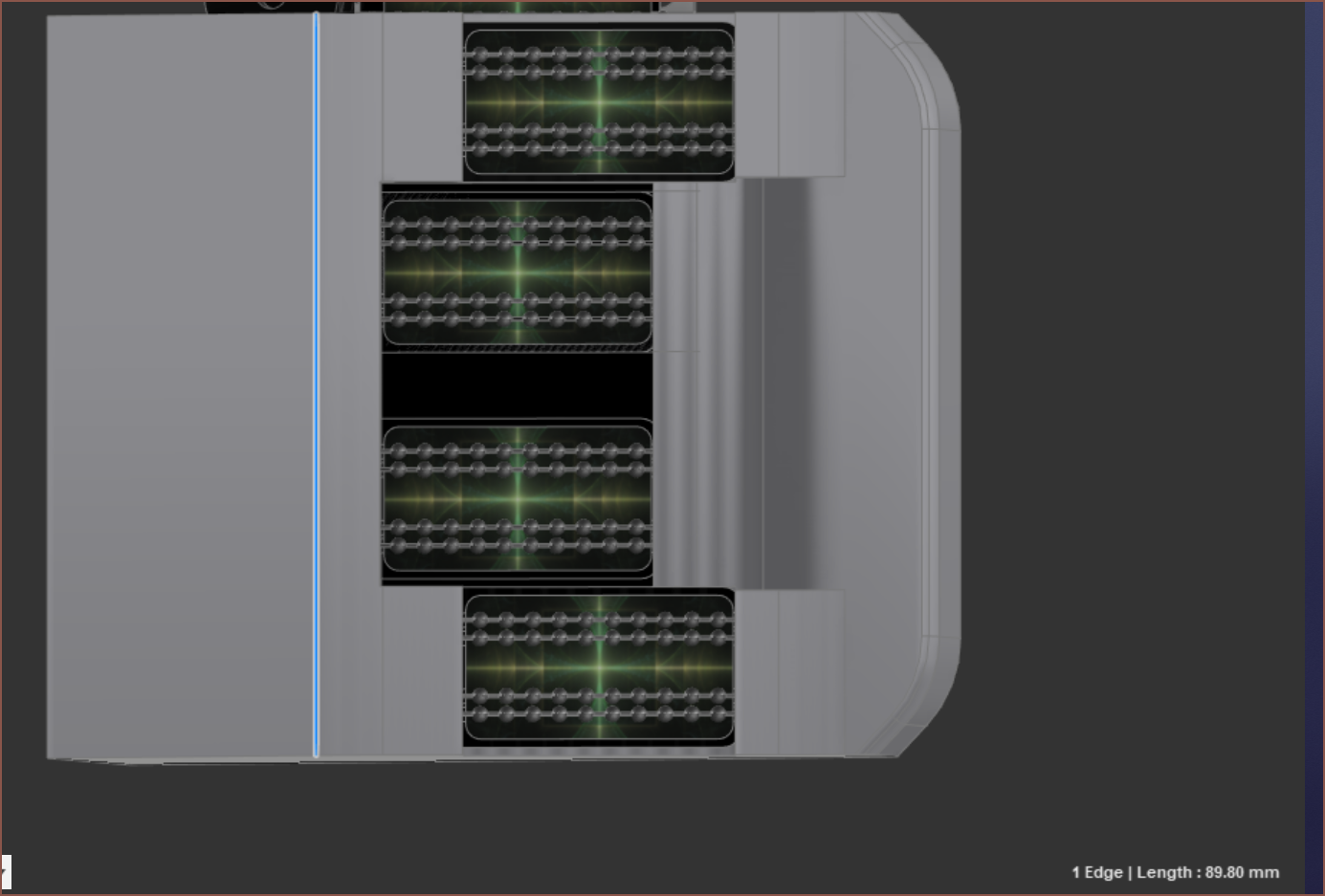Screen dimensions: 1325x896
Task: Open the dropdown arrow at bottom-left corner
Action: tap(5, 872)
